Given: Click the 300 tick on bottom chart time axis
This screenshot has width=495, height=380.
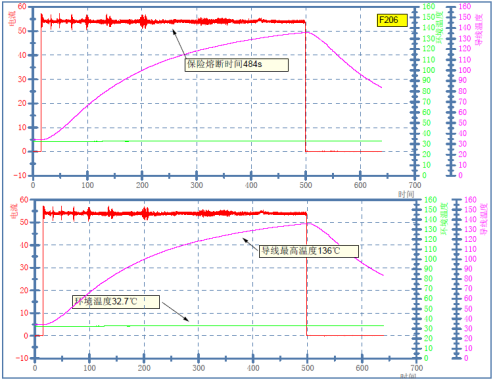Looking at the screenshot, I should [x=199, y=368].
